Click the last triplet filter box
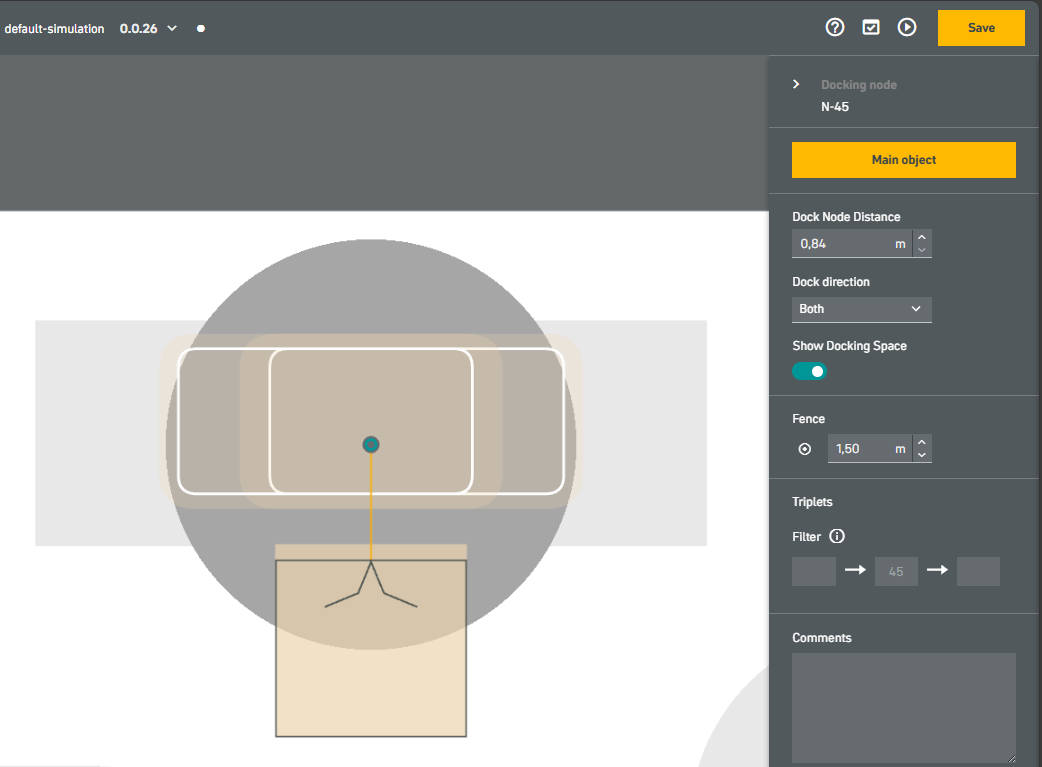Image resolution: width=1042 pixels, height=767 pixels. click(x=978, y=572)
